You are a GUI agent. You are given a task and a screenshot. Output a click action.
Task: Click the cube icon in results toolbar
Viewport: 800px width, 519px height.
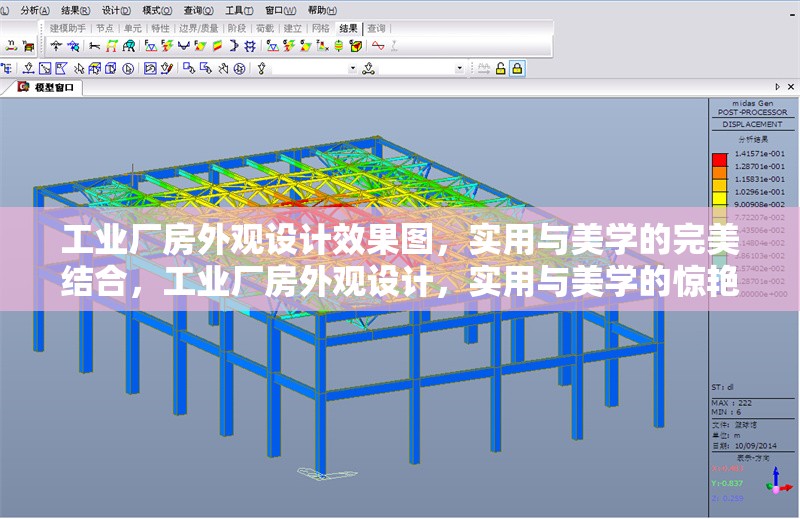click(354, 46)
